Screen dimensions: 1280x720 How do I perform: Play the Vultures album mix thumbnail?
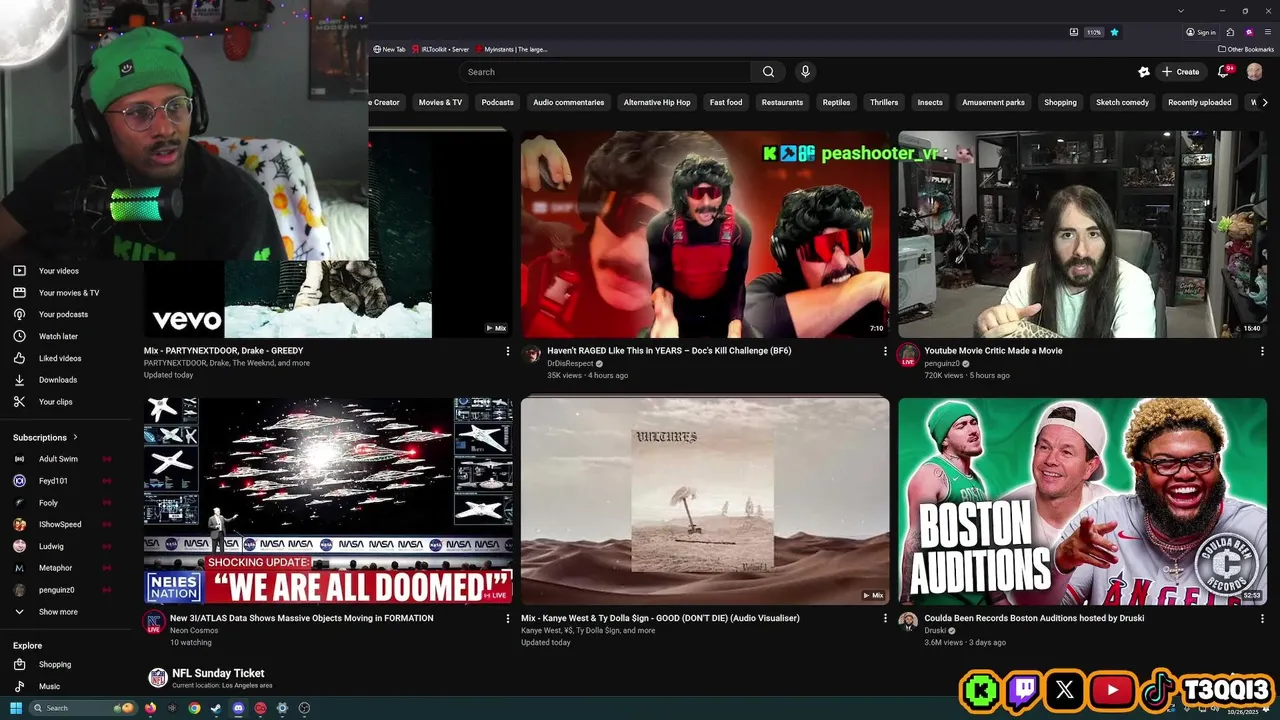[x=705, y=501]
